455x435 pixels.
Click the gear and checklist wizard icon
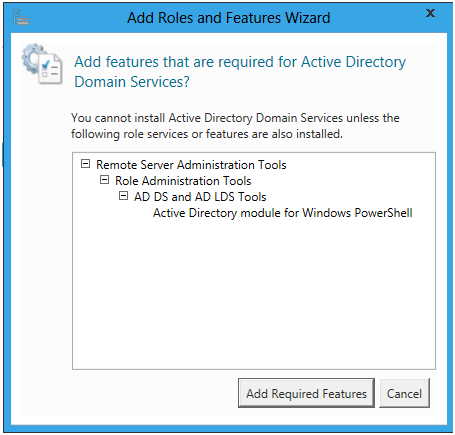click(42, 64)
